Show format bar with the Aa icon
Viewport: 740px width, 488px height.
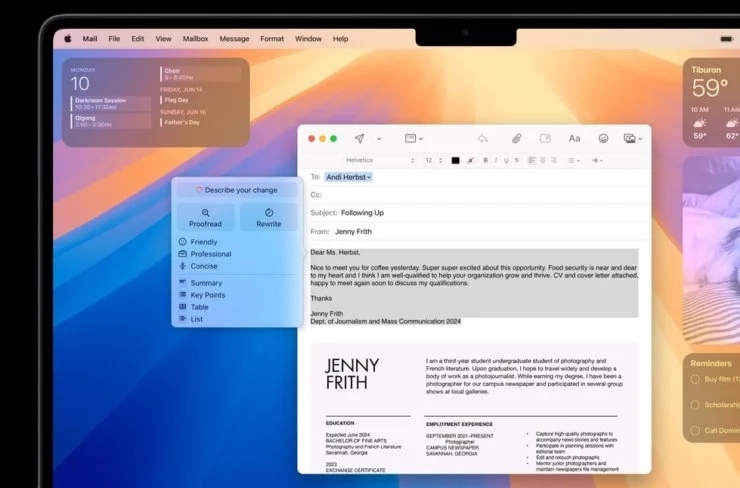574,138
